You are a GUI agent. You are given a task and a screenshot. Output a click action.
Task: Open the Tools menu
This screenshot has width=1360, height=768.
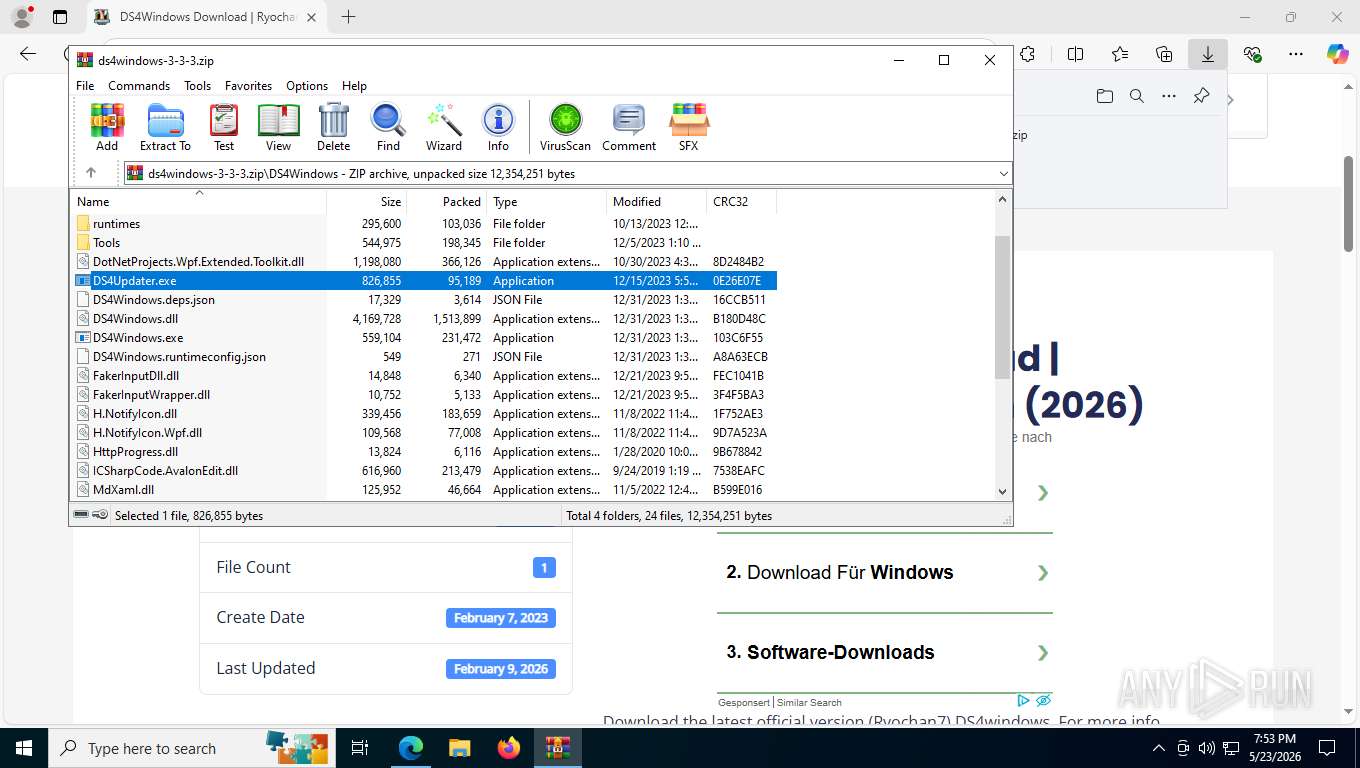pyautogui.click(x=198, y=86)
